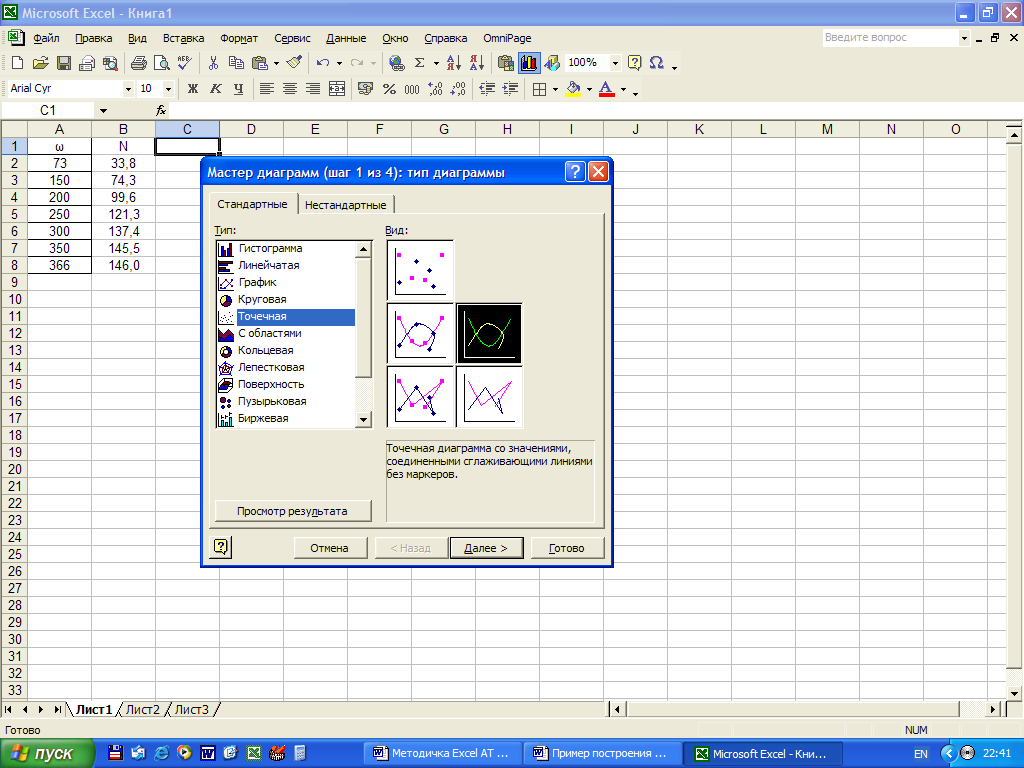1024x768 pixels.
Task: Toggle italic formatting (К)
Action: (216, 89)
